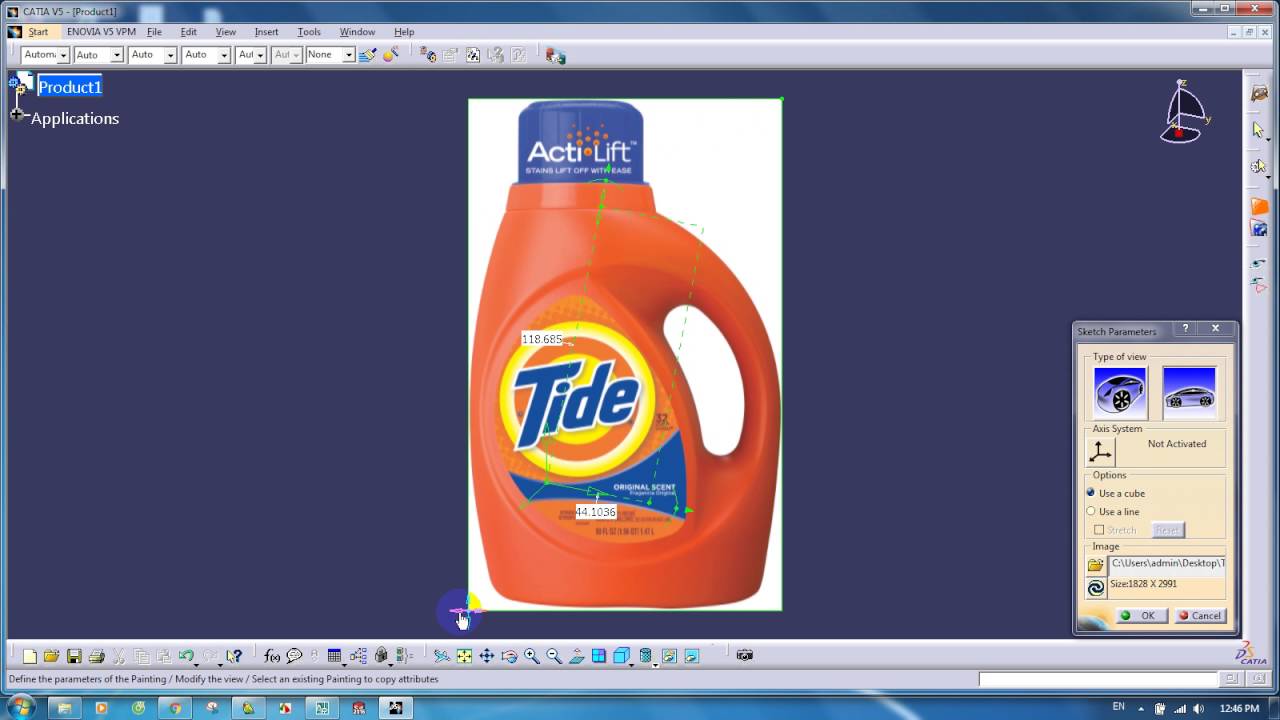
Task: Open the File menu
Action: (154, 32)
